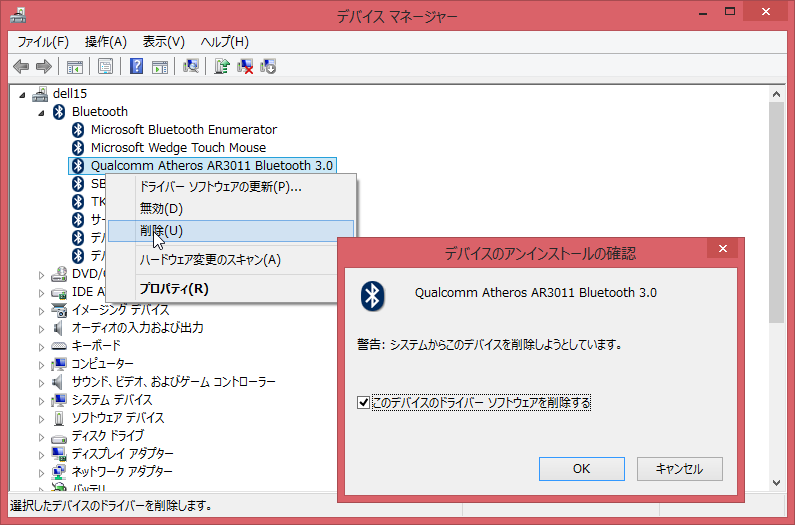Select the Microsoft Wedge Touch Mouse row

pyautogui.click(x=168, y=148)
